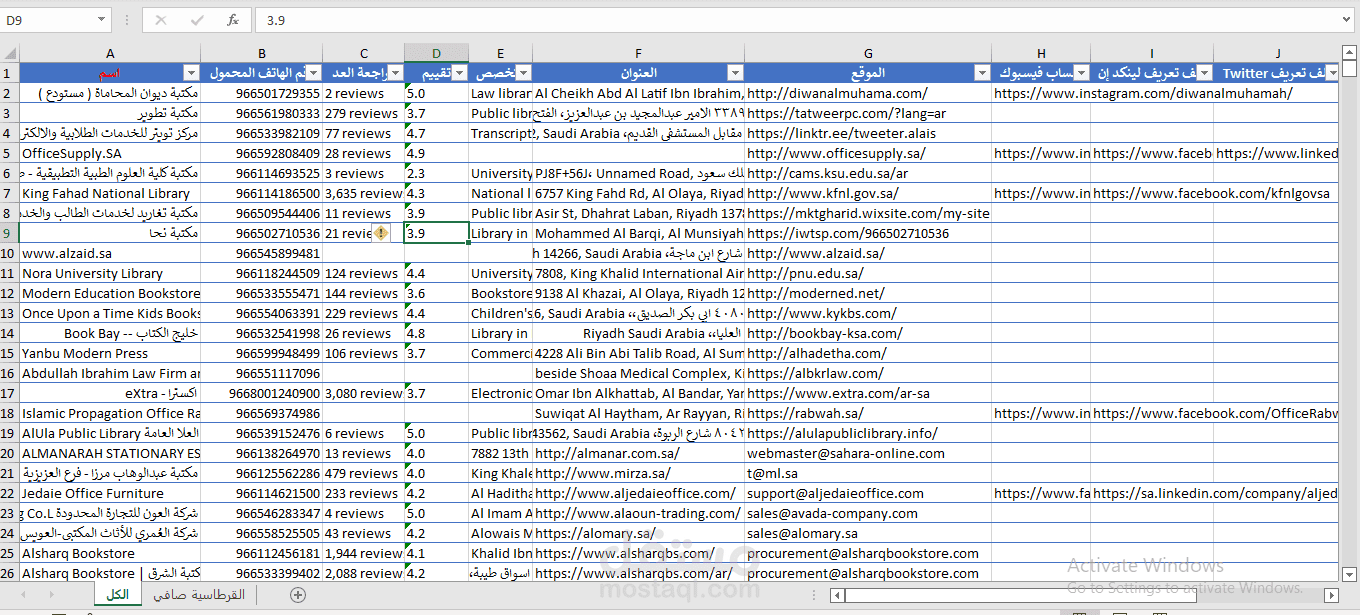Select row 9 header
Viewport: 1360px width, 615px height.
click(9, 233)
